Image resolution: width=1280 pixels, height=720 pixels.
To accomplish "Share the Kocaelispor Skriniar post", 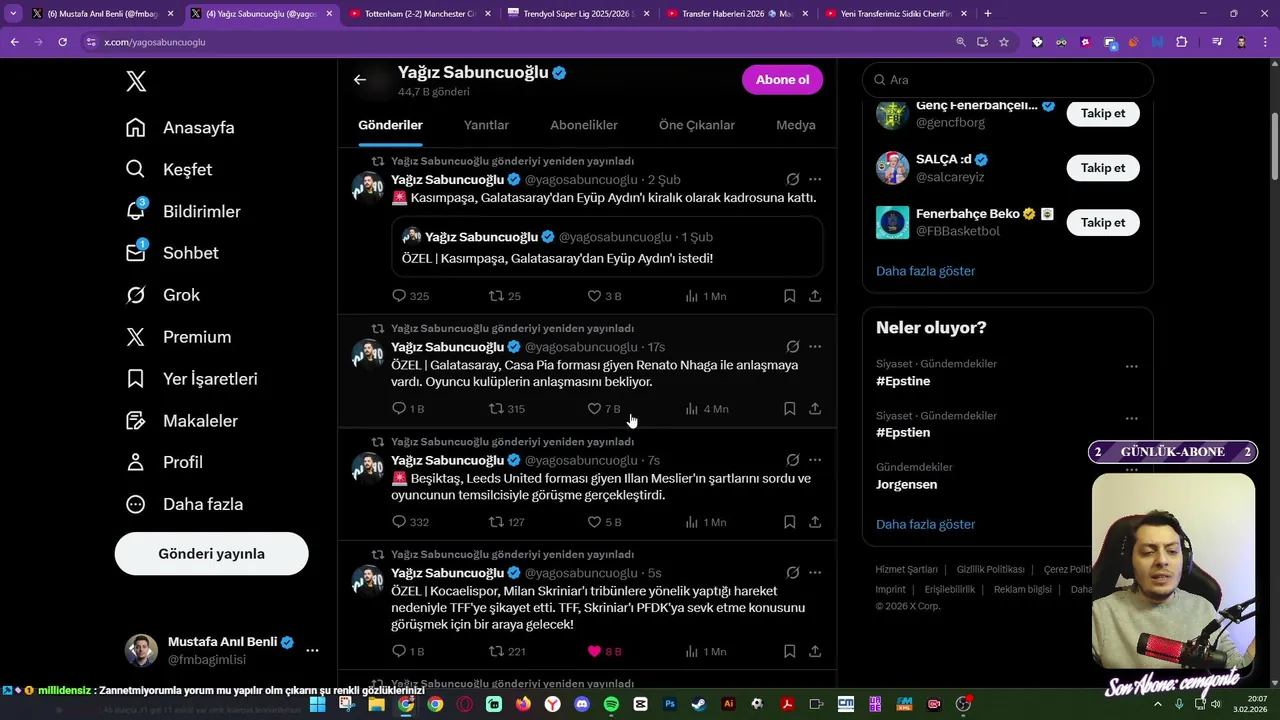I will point(815,651).
